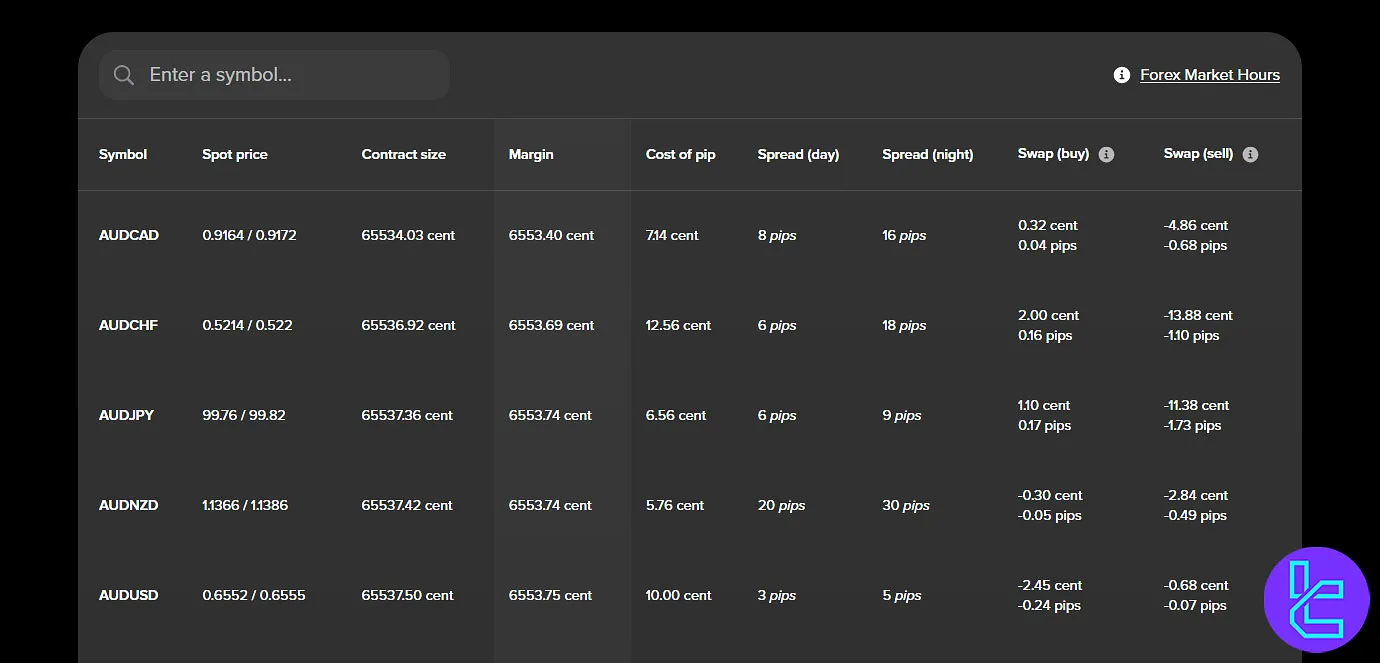This screenshot has height=663, width=1380.
Task: Select the AUDCHF symbol row
Action: point(128,325)
